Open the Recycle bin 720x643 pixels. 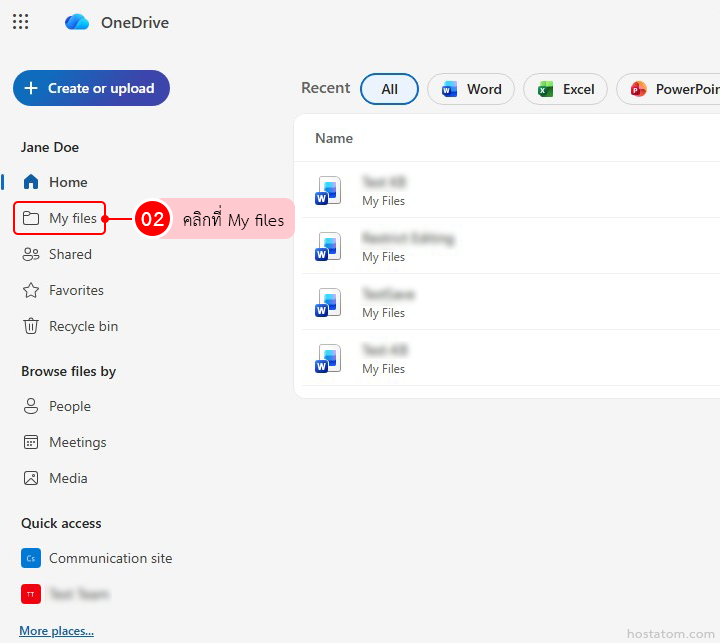[x=83, y=327]
